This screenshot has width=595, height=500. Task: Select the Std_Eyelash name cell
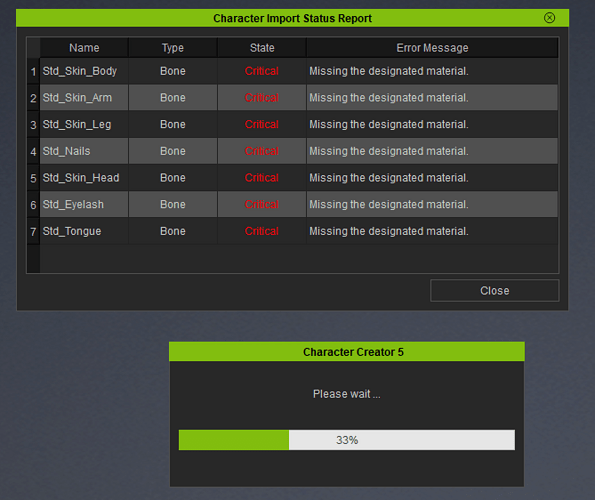pos(84,204)
